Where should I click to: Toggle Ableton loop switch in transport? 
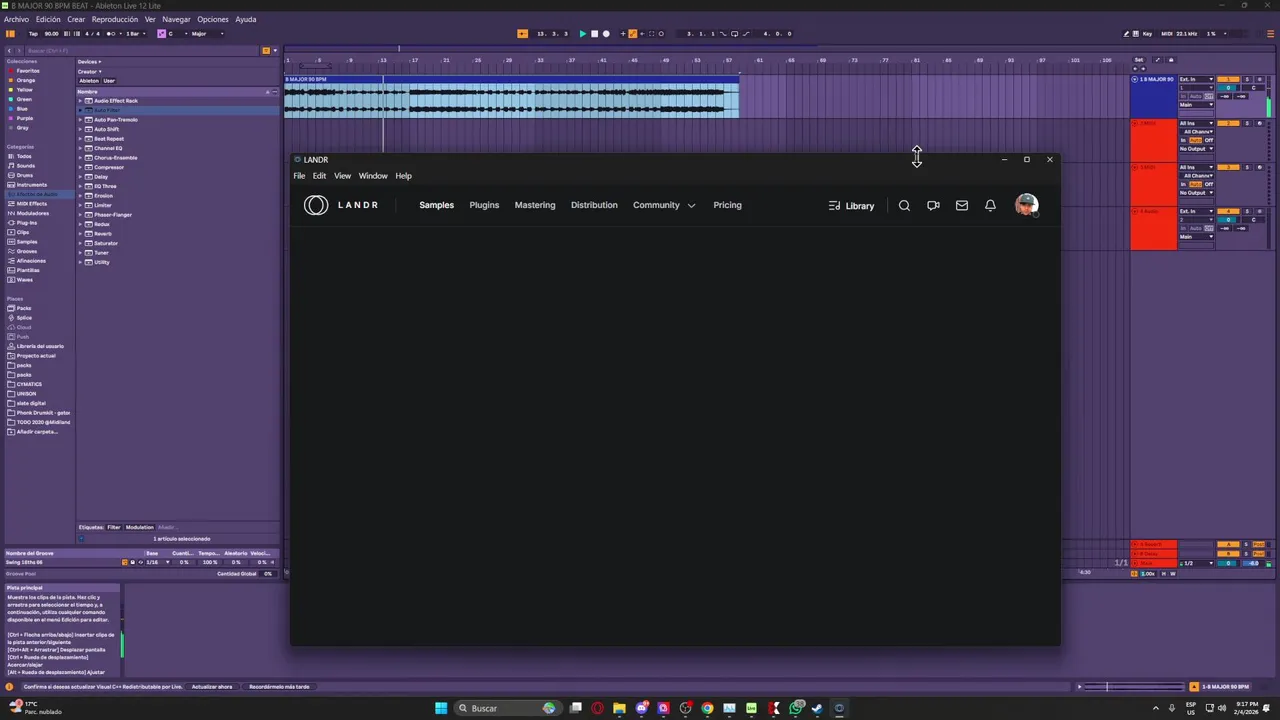coord(734,34)
